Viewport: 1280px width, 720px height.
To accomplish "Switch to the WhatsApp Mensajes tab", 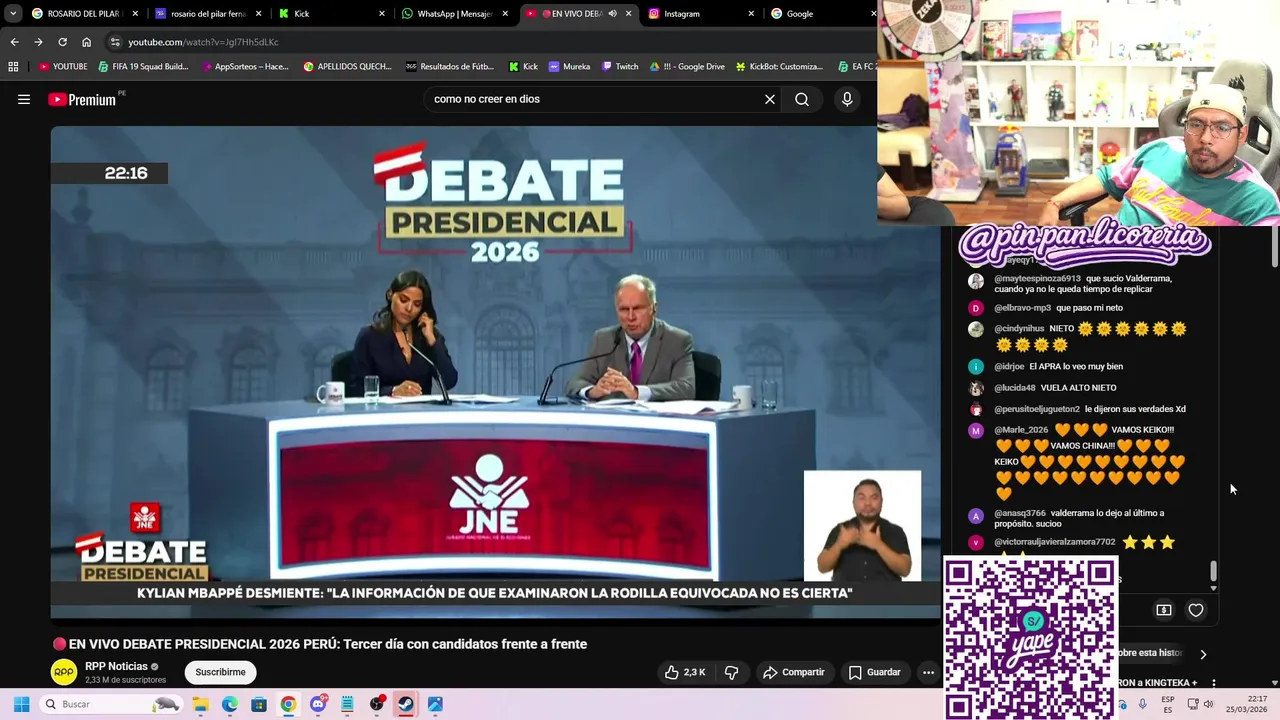I will [455, 14].
